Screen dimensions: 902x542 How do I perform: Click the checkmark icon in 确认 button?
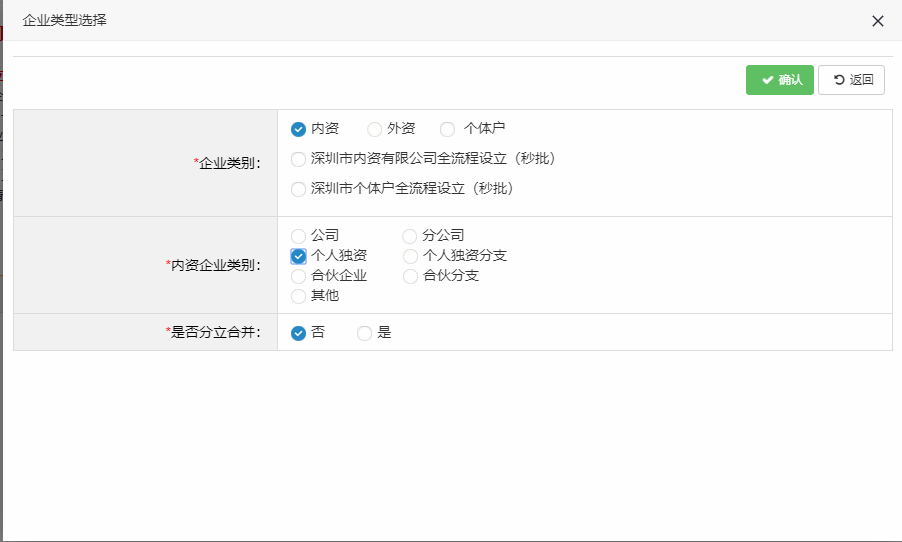pyautogui.click(x=767, y=80)
